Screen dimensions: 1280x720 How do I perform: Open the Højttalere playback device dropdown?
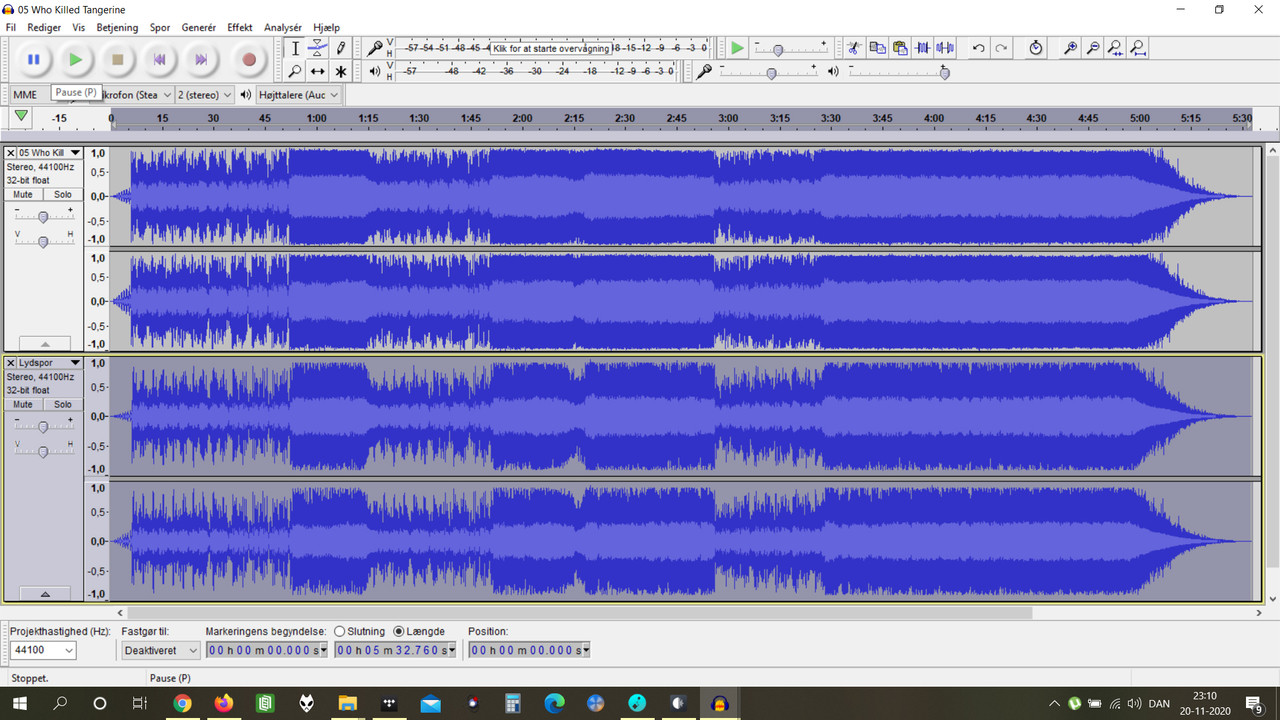click(x=298, y=95)
